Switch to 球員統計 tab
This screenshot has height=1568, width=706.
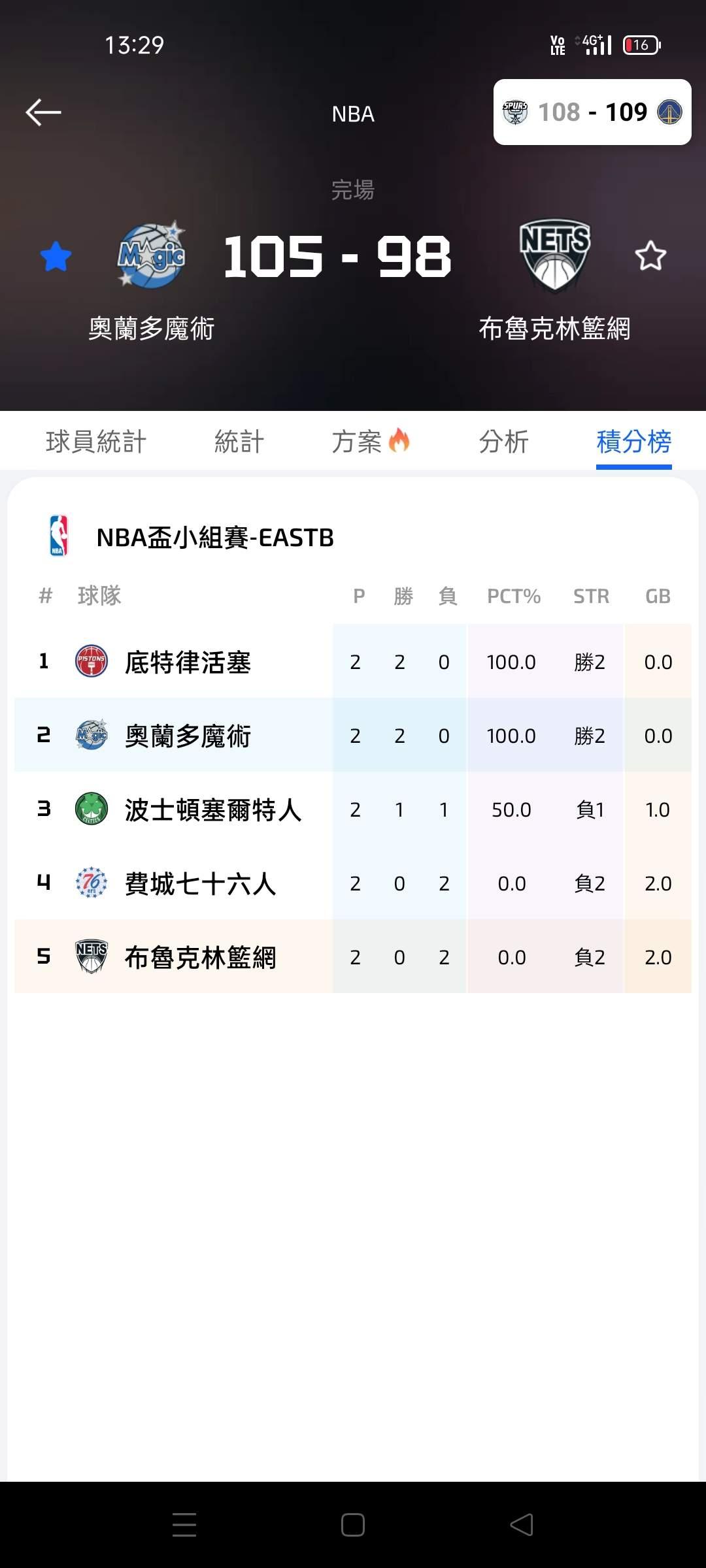point(96,442)
